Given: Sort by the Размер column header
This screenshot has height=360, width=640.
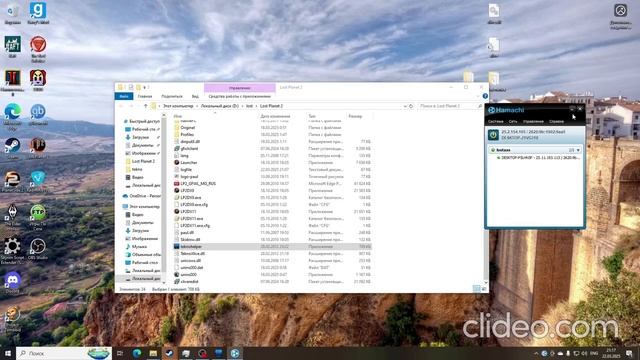Looking at the screenshot, I should [x=355, y=116].
